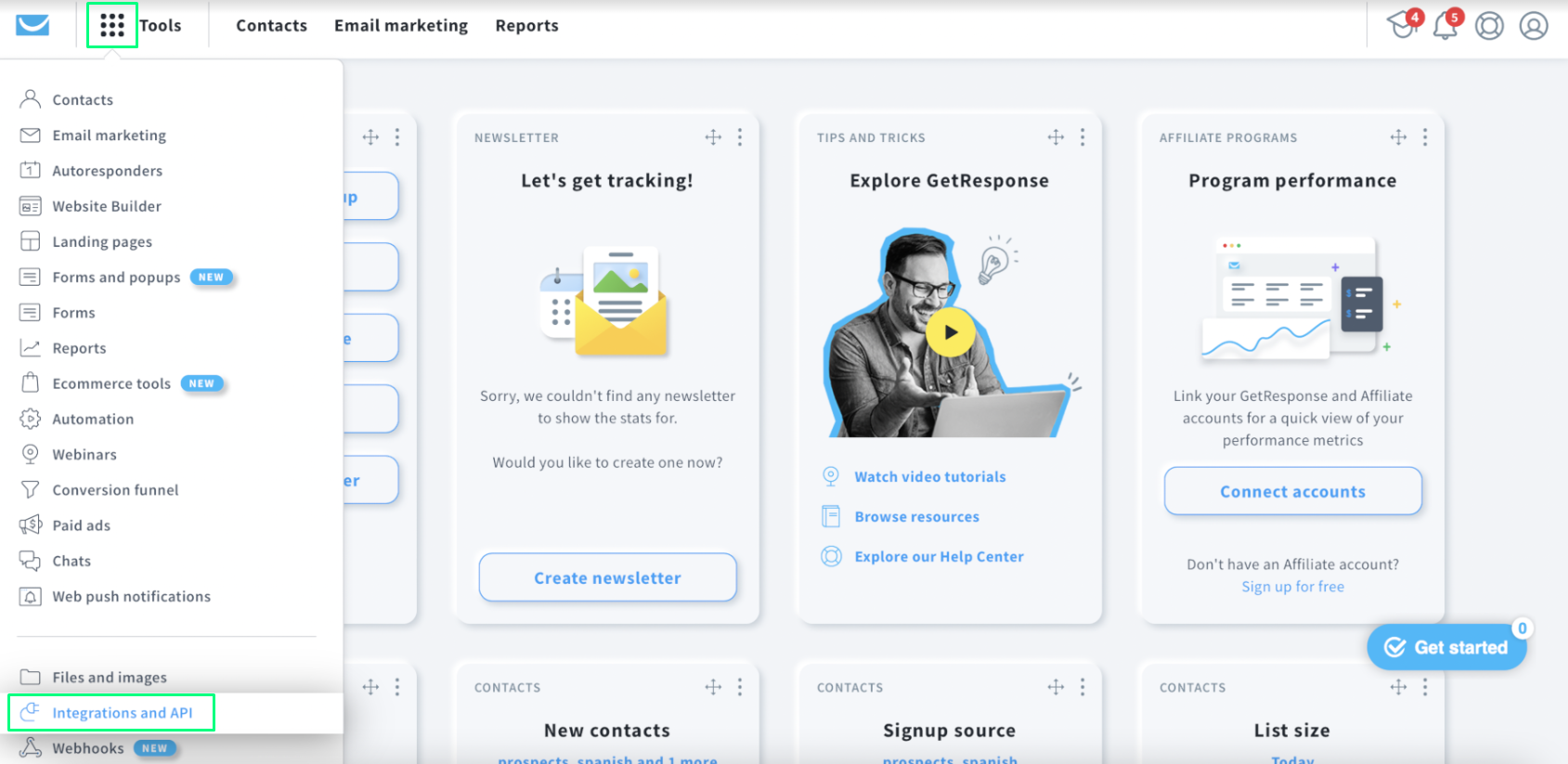Click the Tools label in the header
This screenshot has height=764, width=1568.
tap(161, 26)
